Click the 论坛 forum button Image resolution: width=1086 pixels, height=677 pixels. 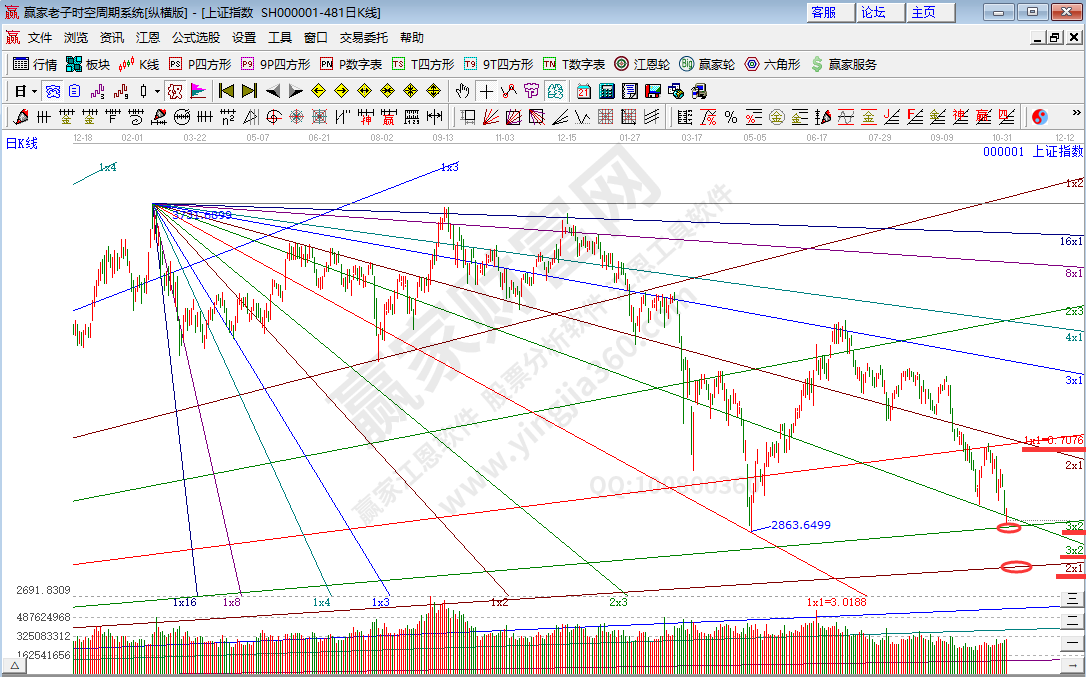point(873,12)
